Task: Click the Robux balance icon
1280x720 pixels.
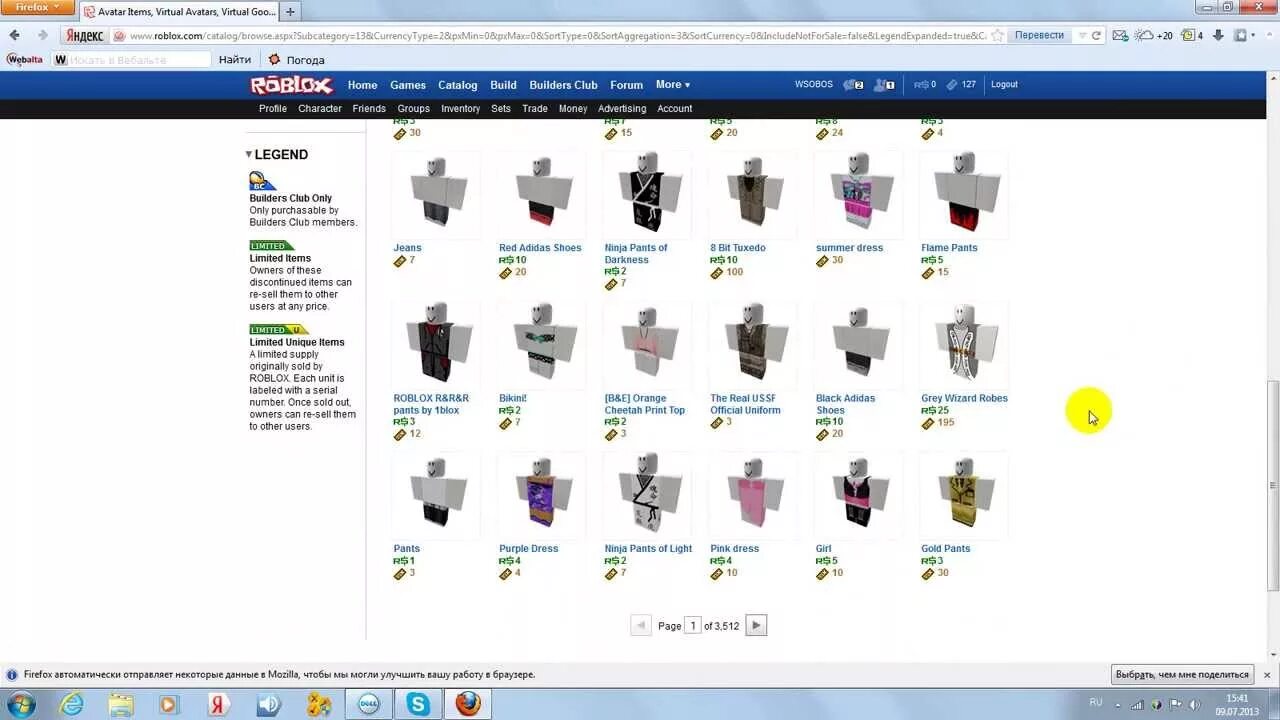Action: pyautogui.click(x=921, y=85)
